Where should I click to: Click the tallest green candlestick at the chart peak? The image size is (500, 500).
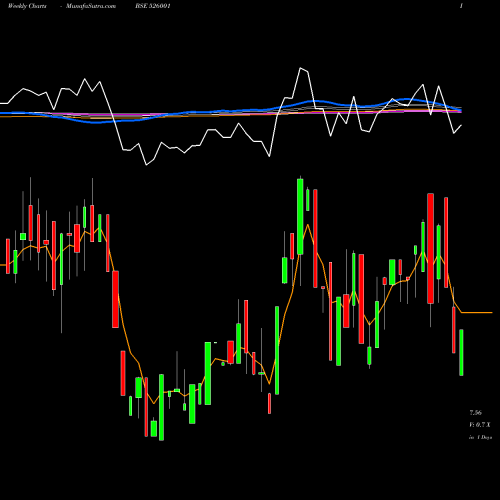click(x=300, y=217)
